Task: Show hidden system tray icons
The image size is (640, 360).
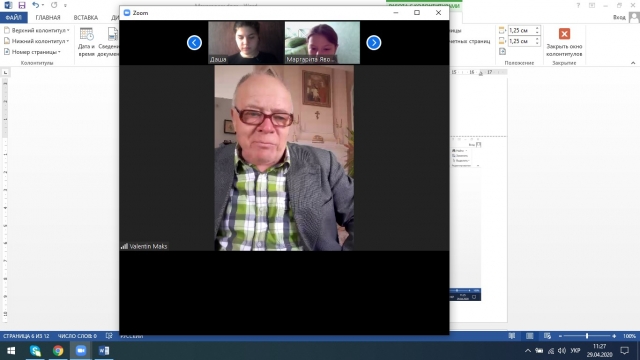Action: pos(528,351)
